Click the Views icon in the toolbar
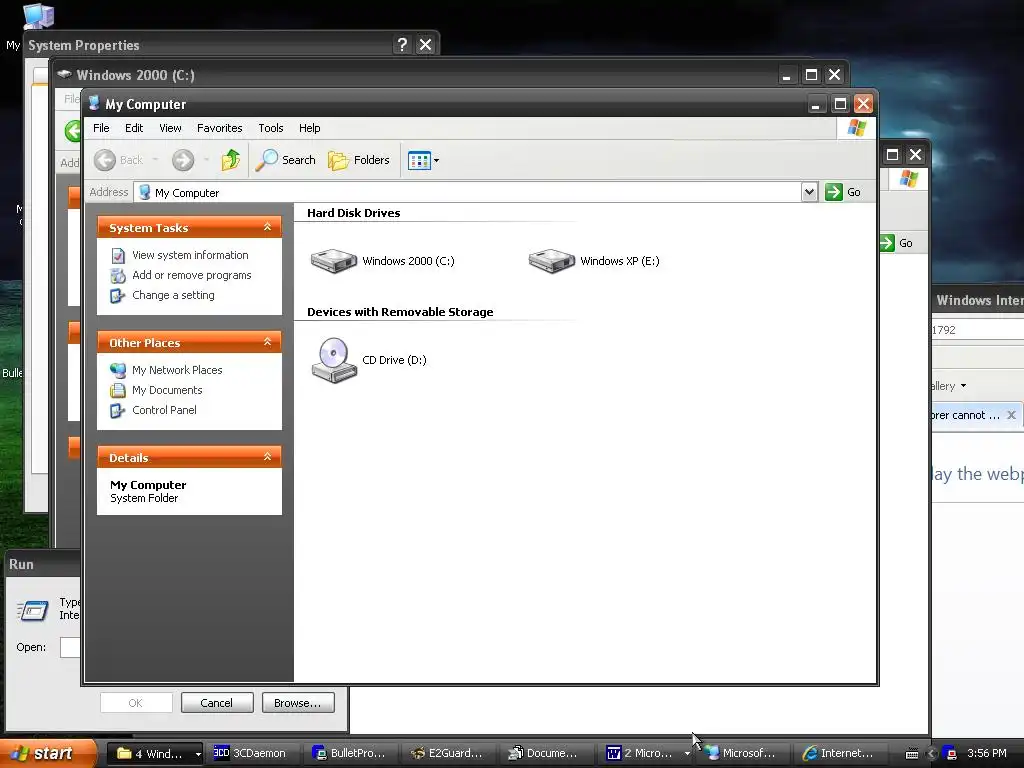The image size is (1024, 768). pyautogui.click(x=419, y=160)
